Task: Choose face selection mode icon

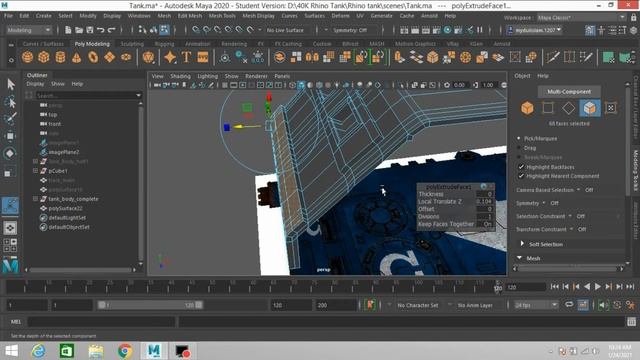Action: coord(590,108)
